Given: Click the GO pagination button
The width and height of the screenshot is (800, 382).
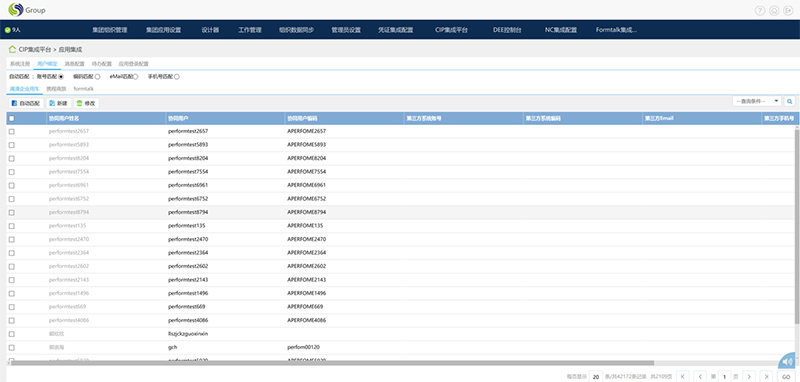Looking at the screenshot, I should [786, 376].
